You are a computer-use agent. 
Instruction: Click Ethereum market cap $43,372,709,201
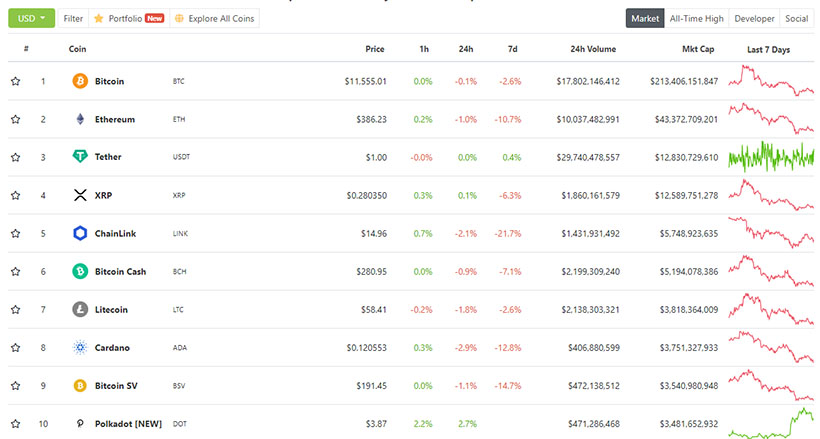(x=686, y=119)
